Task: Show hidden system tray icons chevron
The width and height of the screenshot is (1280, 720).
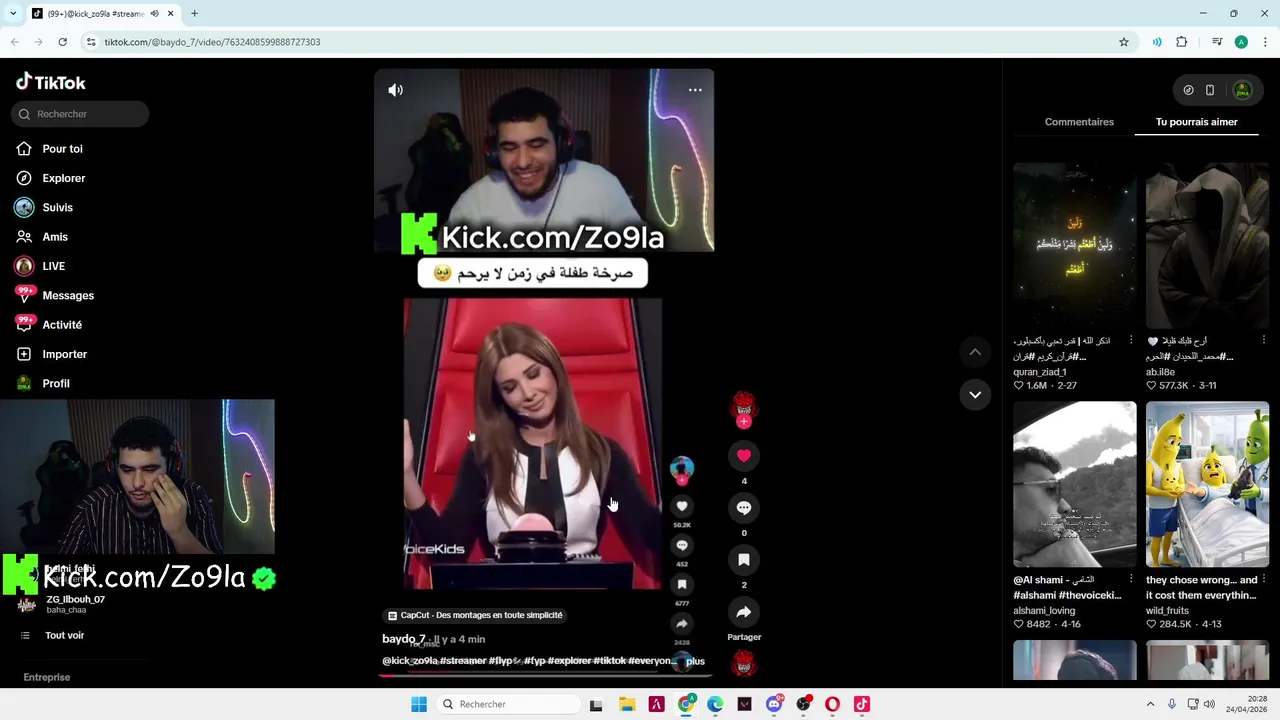Action: tap(1150, 704)
